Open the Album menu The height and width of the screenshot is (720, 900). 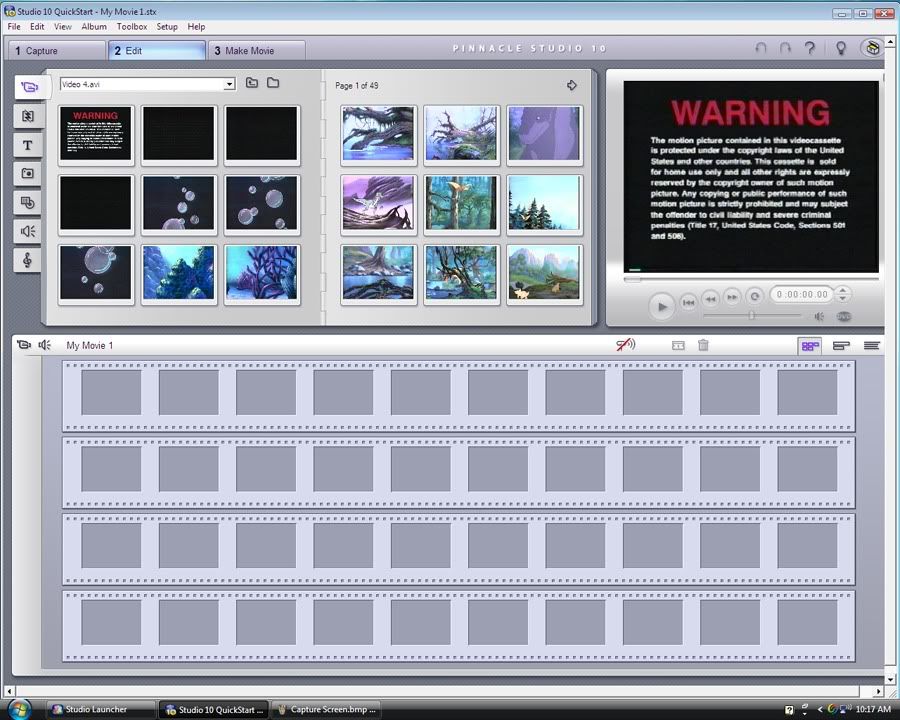pyautogui.click(x=94, y=26)
